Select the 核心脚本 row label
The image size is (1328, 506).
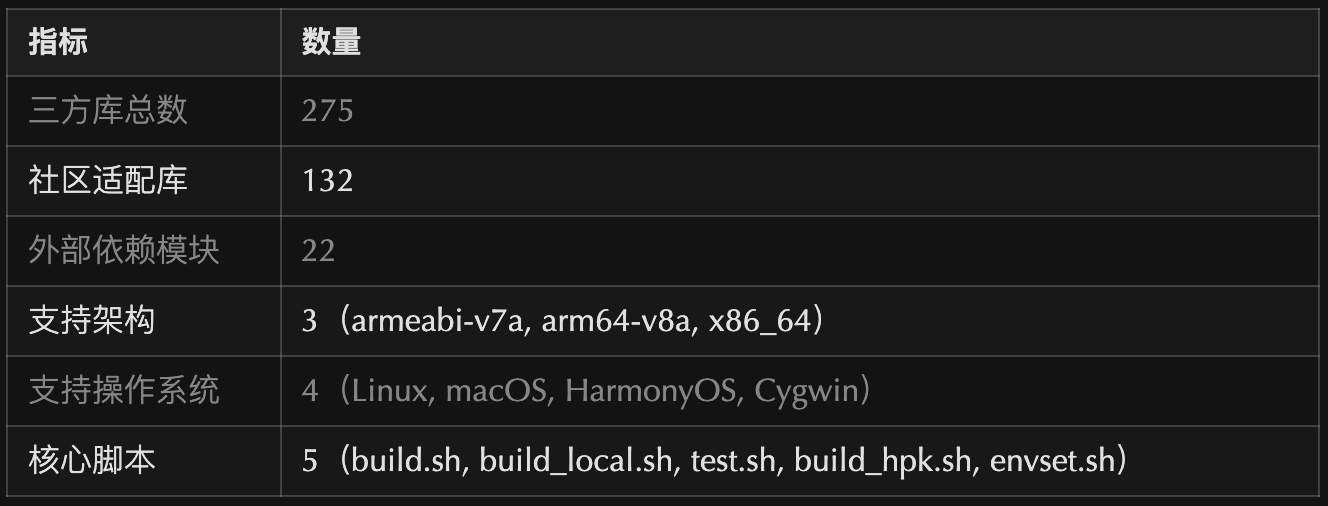[x=92, y=460]
